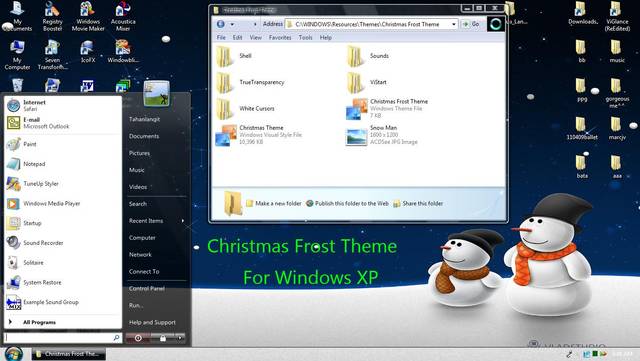This screenshot has height=361, width=640.
Task: Launch Notepad from Start menu
Action: [63, 164]
